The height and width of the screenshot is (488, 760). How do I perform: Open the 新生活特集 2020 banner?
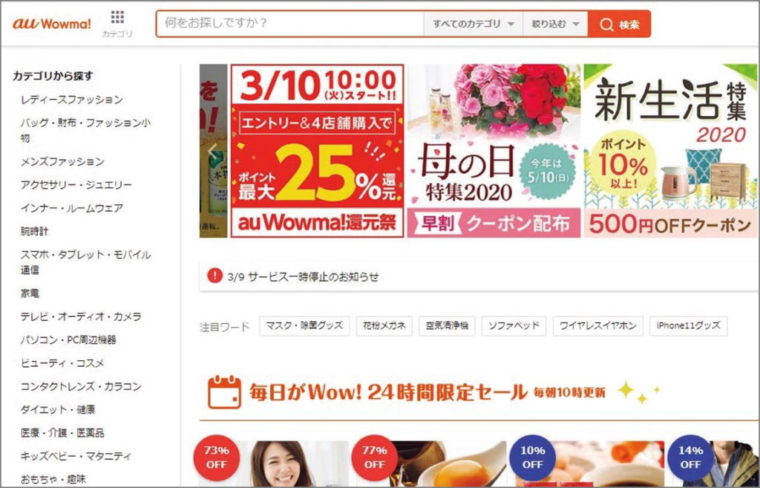[x=671, y=151]
